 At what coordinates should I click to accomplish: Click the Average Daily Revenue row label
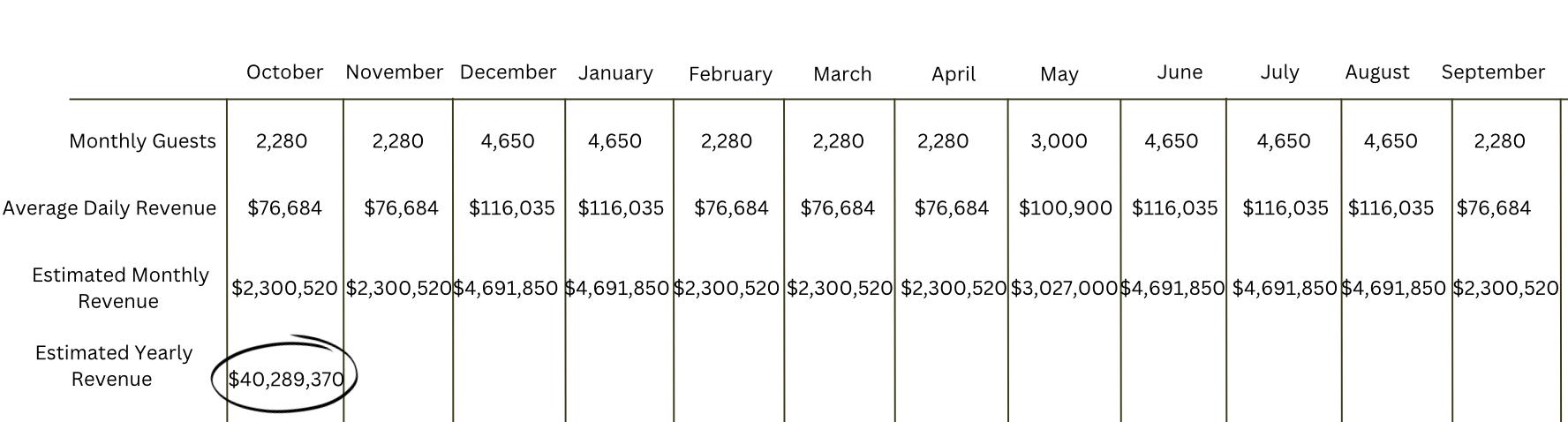click(x=109, y=208)
